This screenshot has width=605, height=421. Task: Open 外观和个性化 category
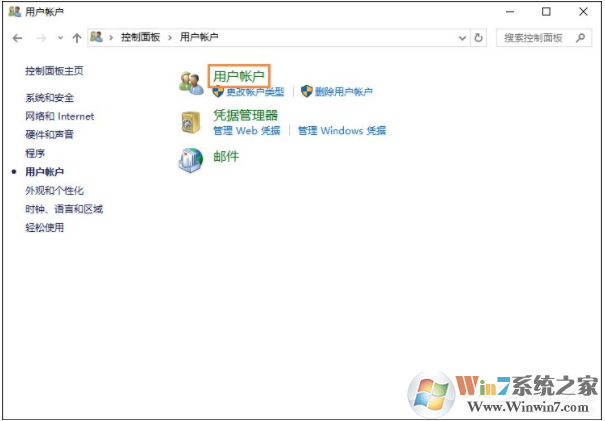(54, 190)
